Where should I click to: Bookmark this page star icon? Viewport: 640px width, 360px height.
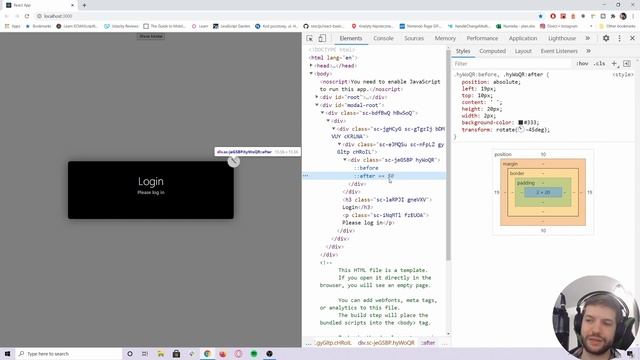click(541, 16)
